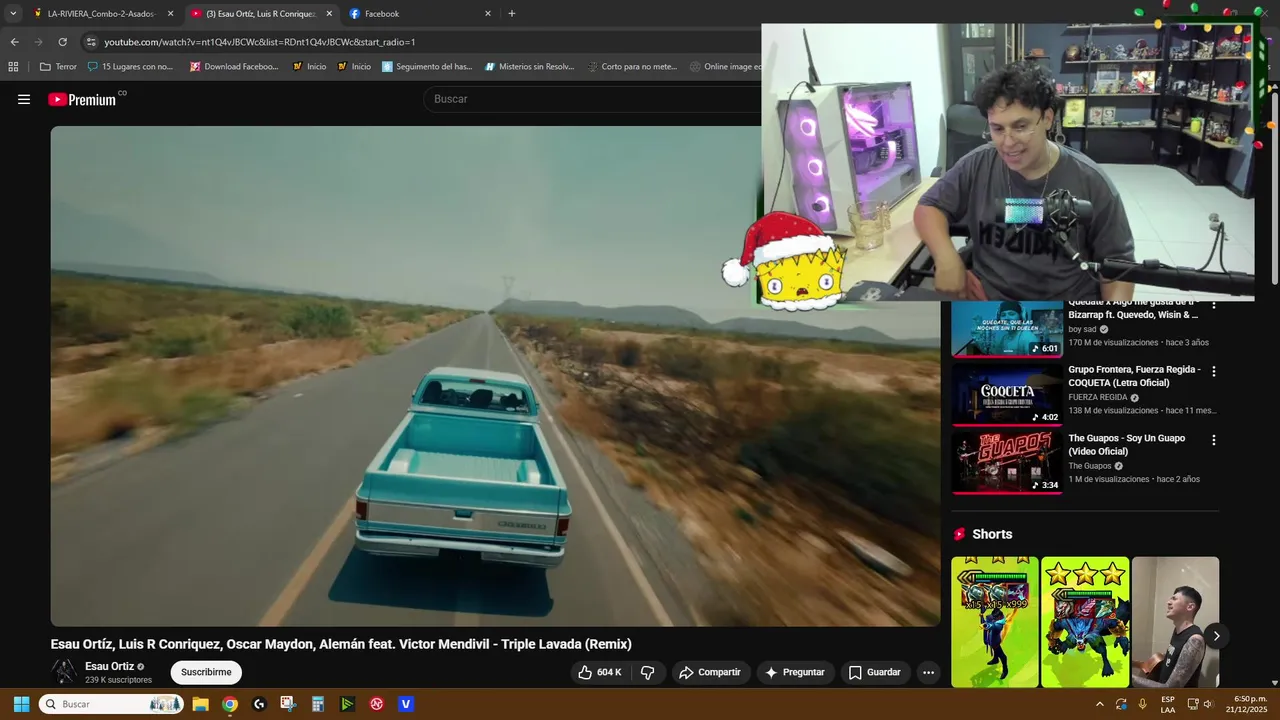Open volume control in system tray
The image size is (1280, 720).
1208,704
